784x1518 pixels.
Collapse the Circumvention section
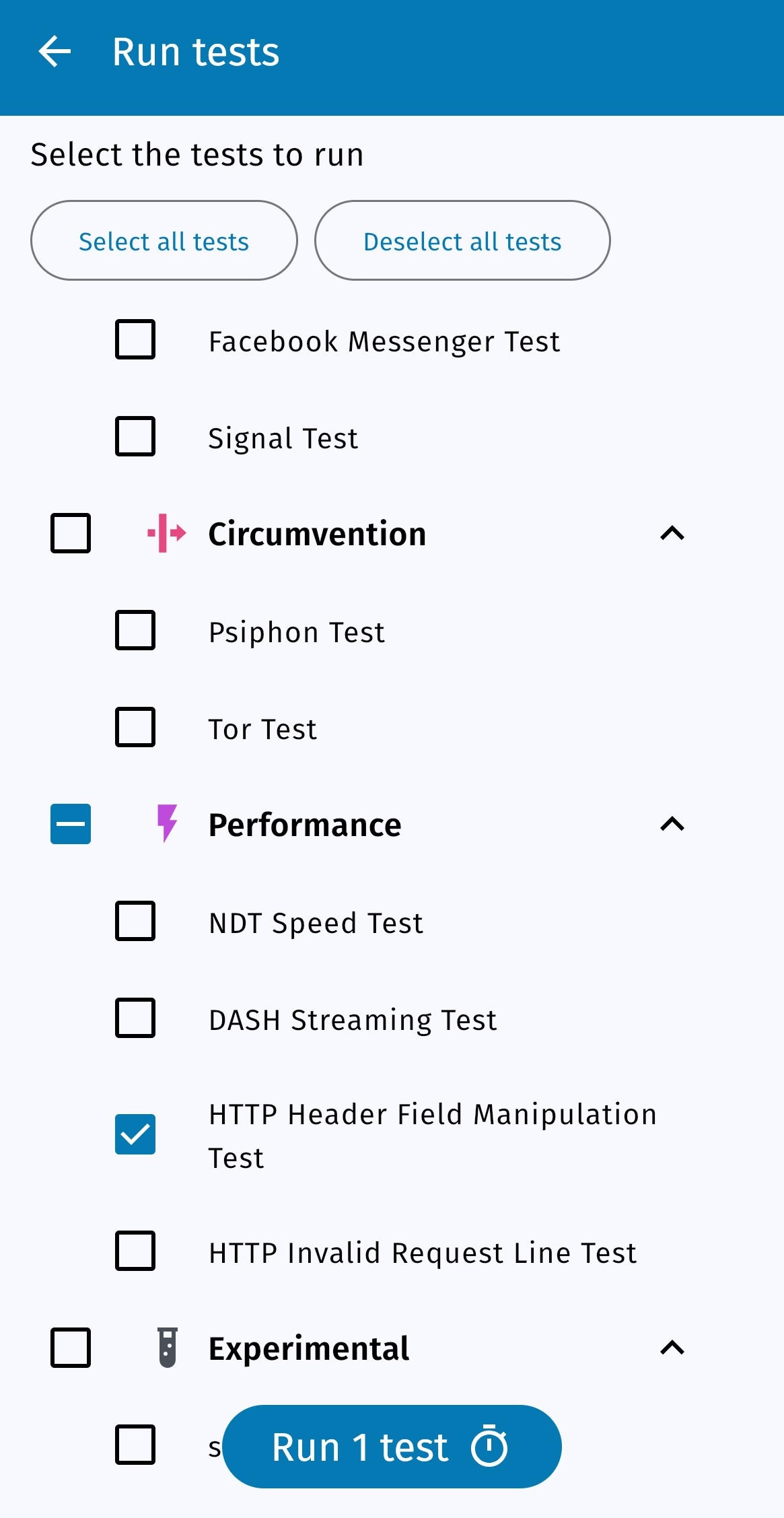(x=672, y=533)
